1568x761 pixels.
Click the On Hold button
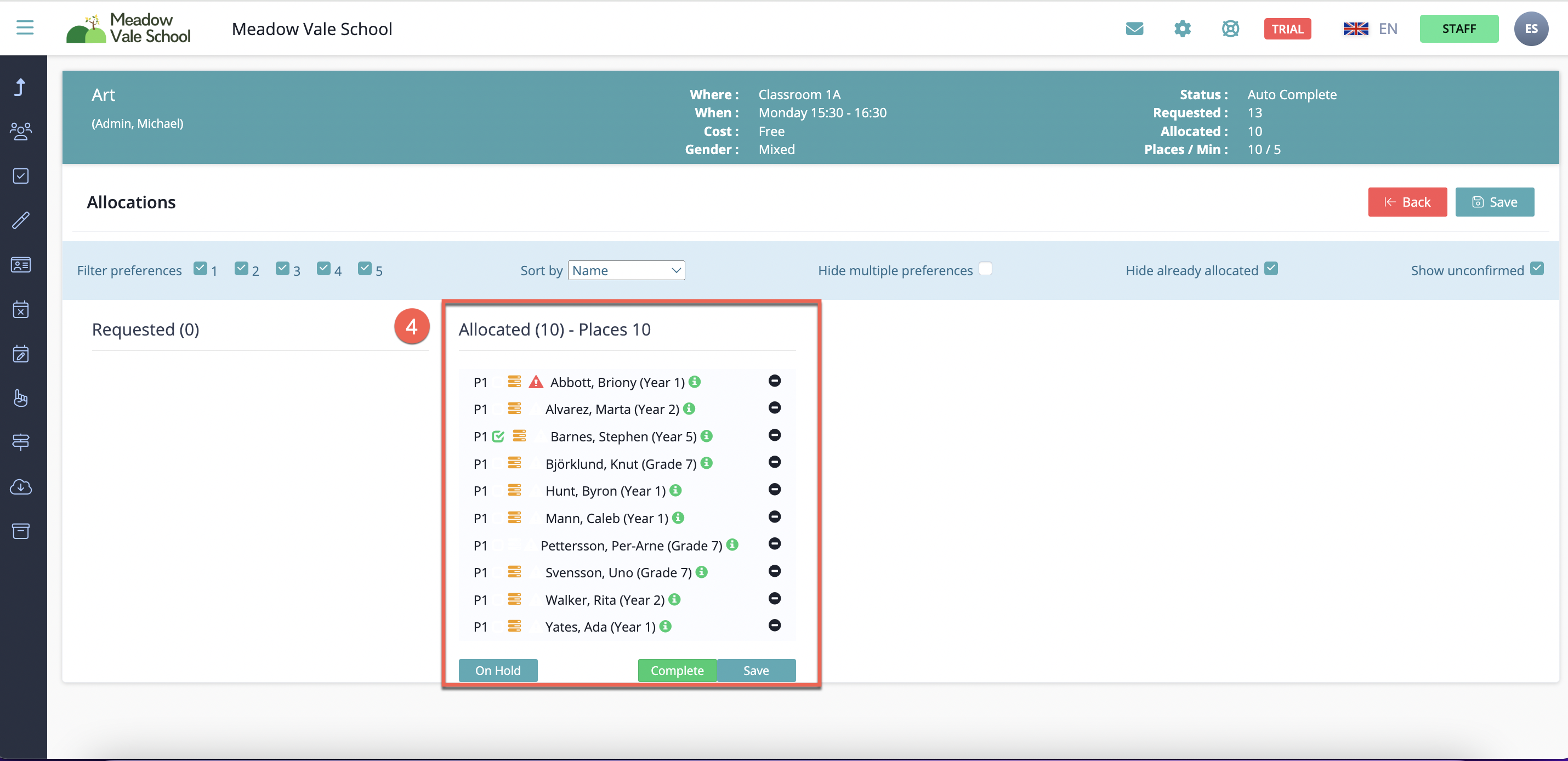tap(498, 671)
